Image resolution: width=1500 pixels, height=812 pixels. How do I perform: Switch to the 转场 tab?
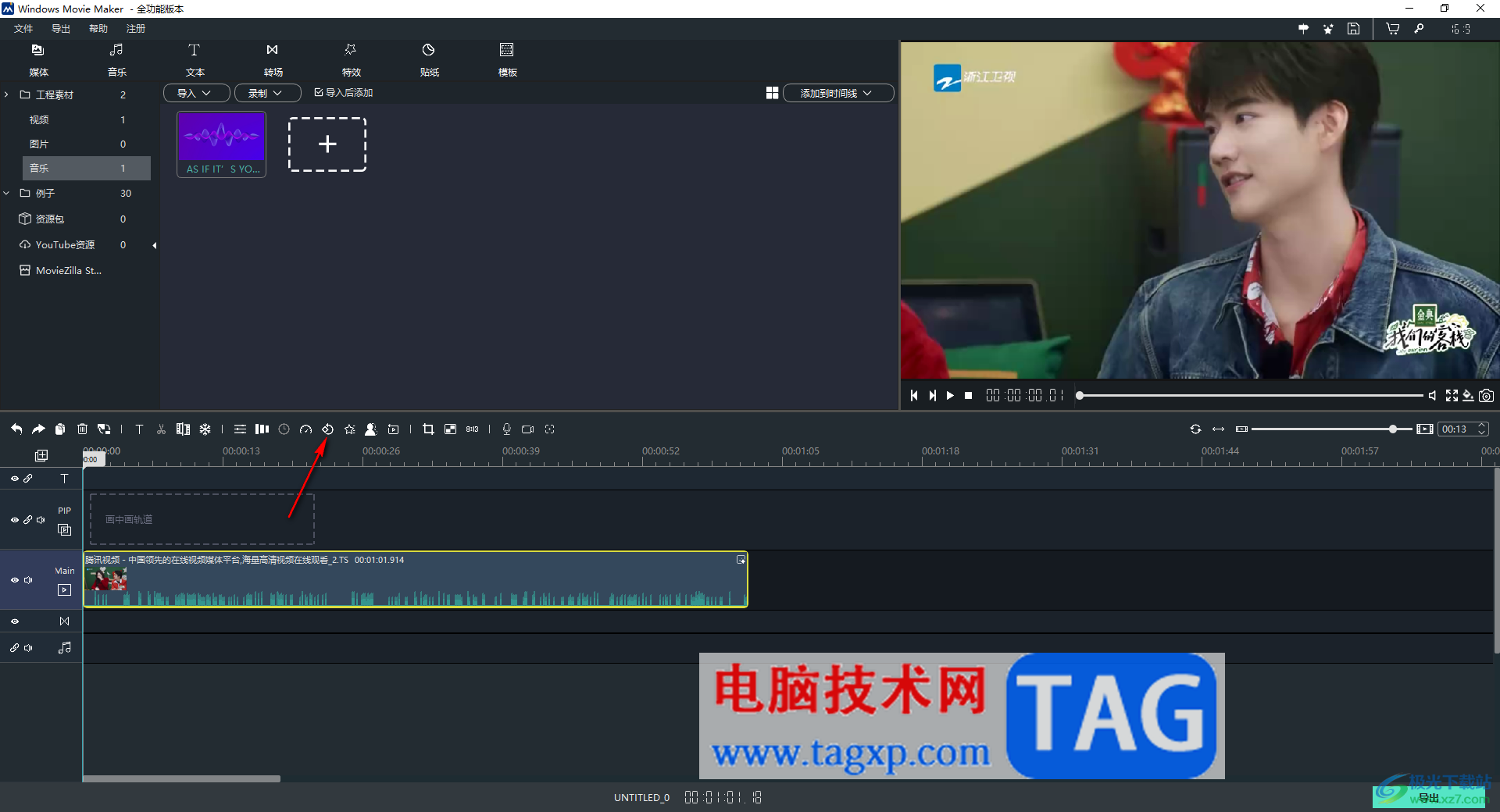tap(273, 60)
